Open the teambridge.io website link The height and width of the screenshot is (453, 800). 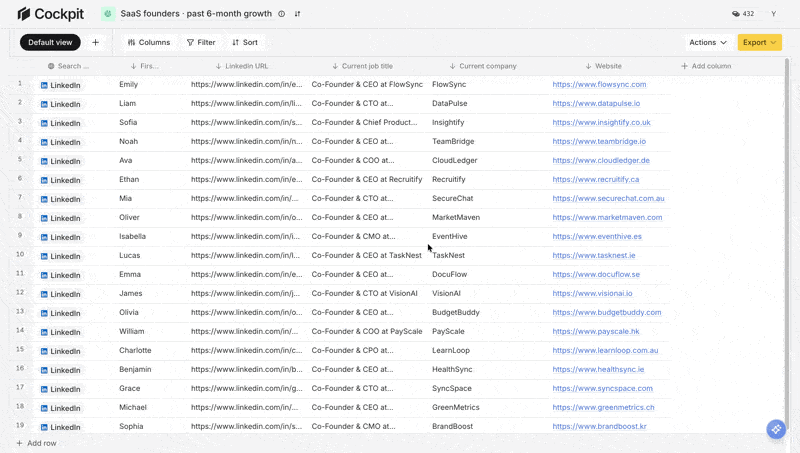599,141
